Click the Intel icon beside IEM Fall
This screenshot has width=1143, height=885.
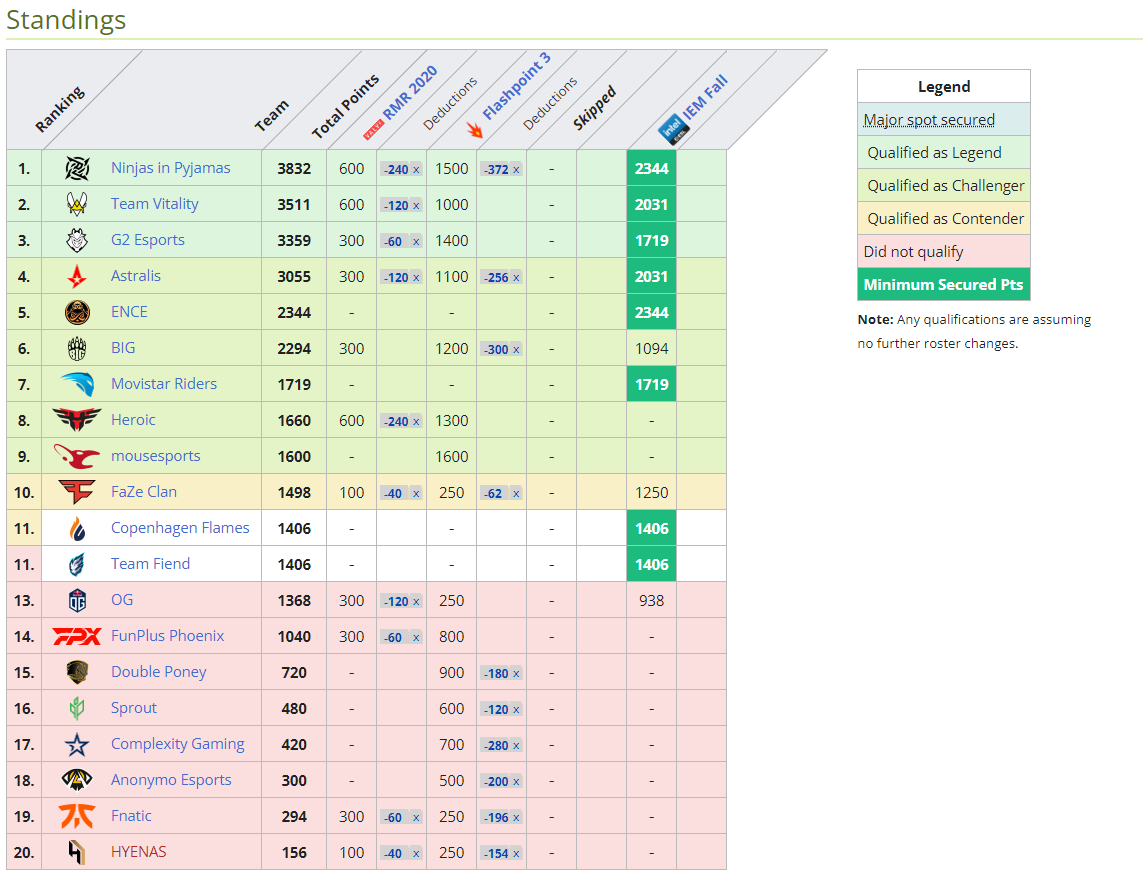pos(674,129)
